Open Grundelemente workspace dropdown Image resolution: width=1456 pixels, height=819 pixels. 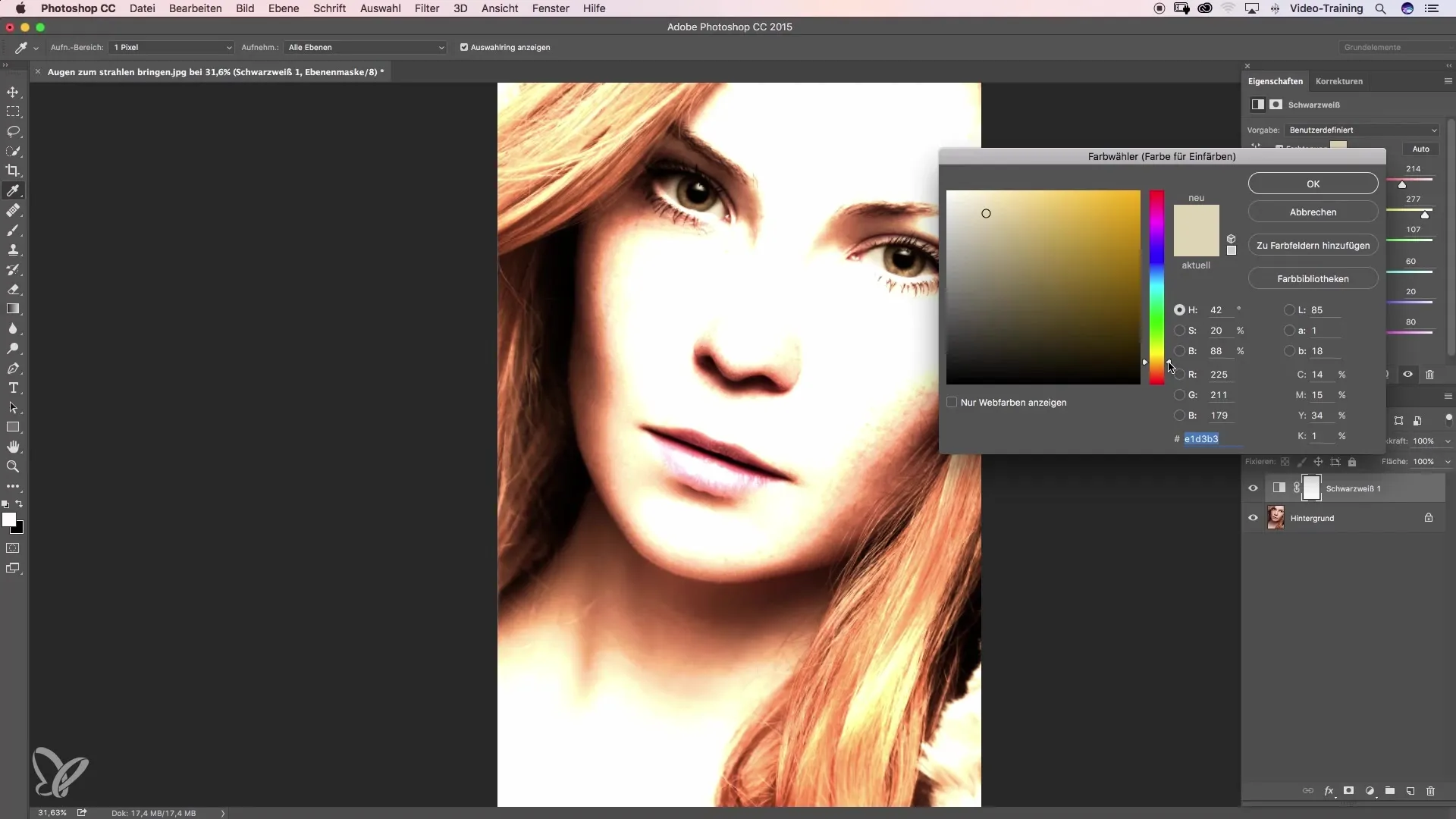(1397, 47)
